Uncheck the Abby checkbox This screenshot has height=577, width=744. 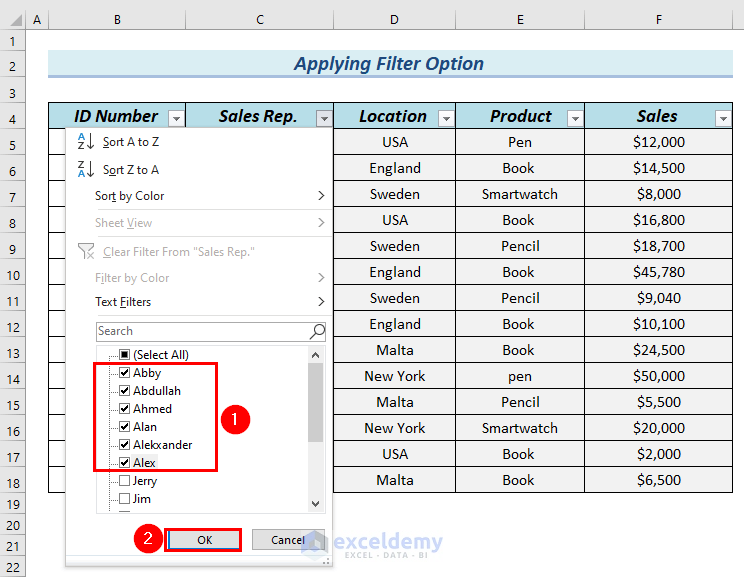(124, 373)
